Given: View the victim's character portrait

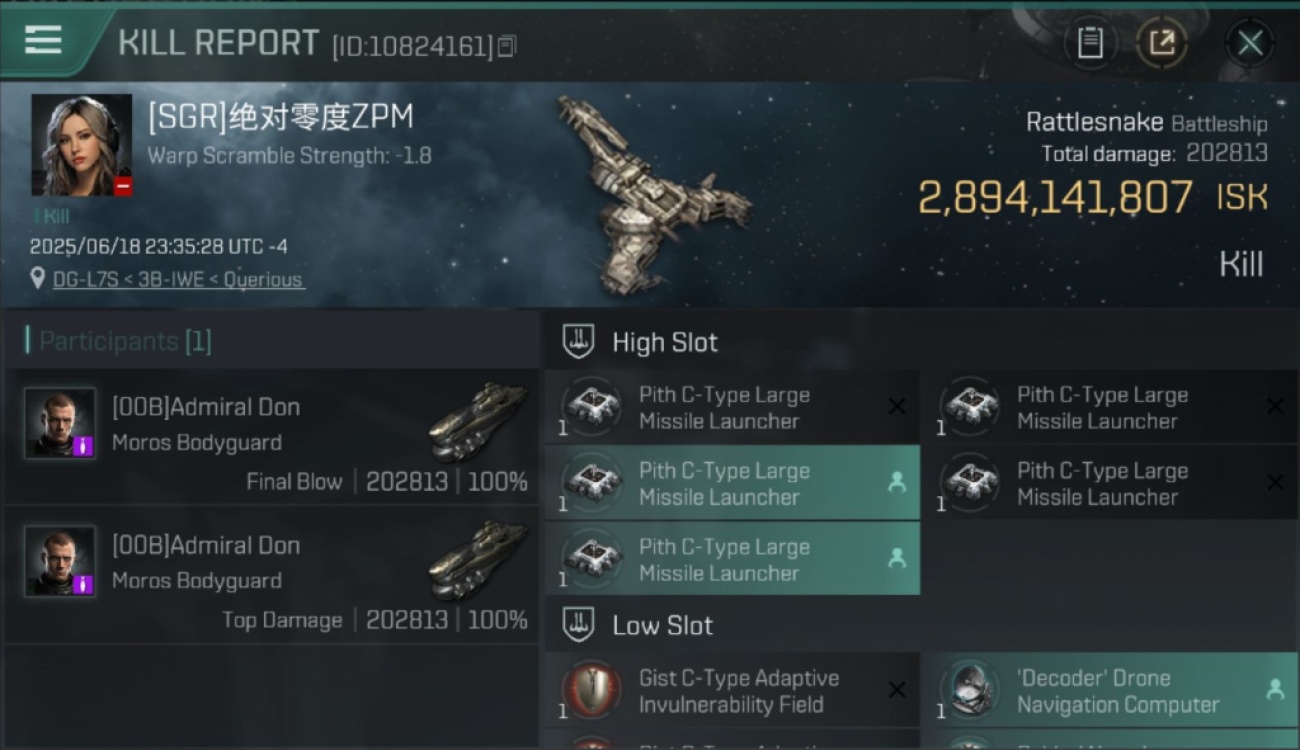Looking at the screenshot, I should [x=81, y=145].
